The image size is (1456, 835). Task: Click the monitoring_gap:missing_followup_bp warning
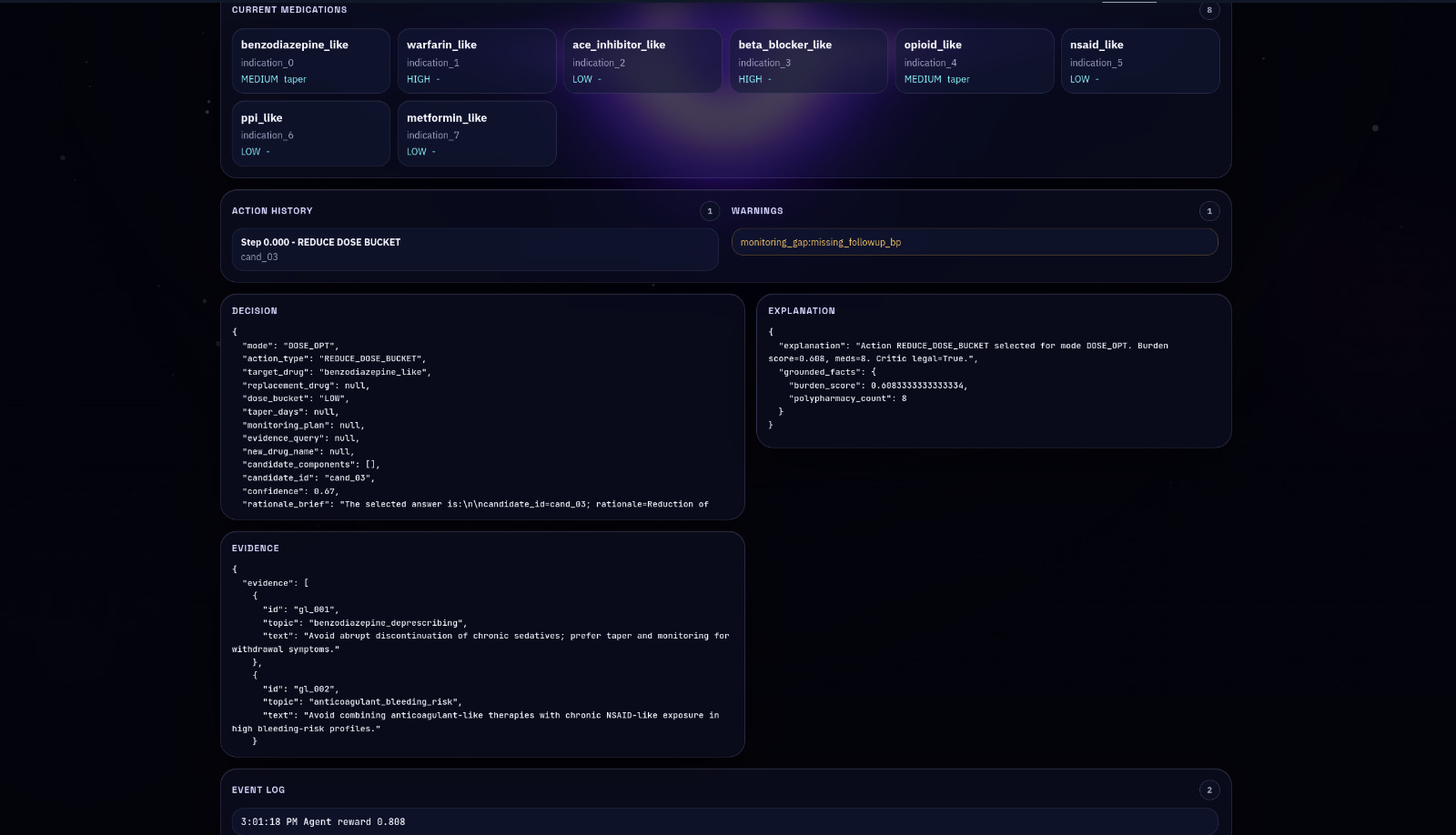975,242
